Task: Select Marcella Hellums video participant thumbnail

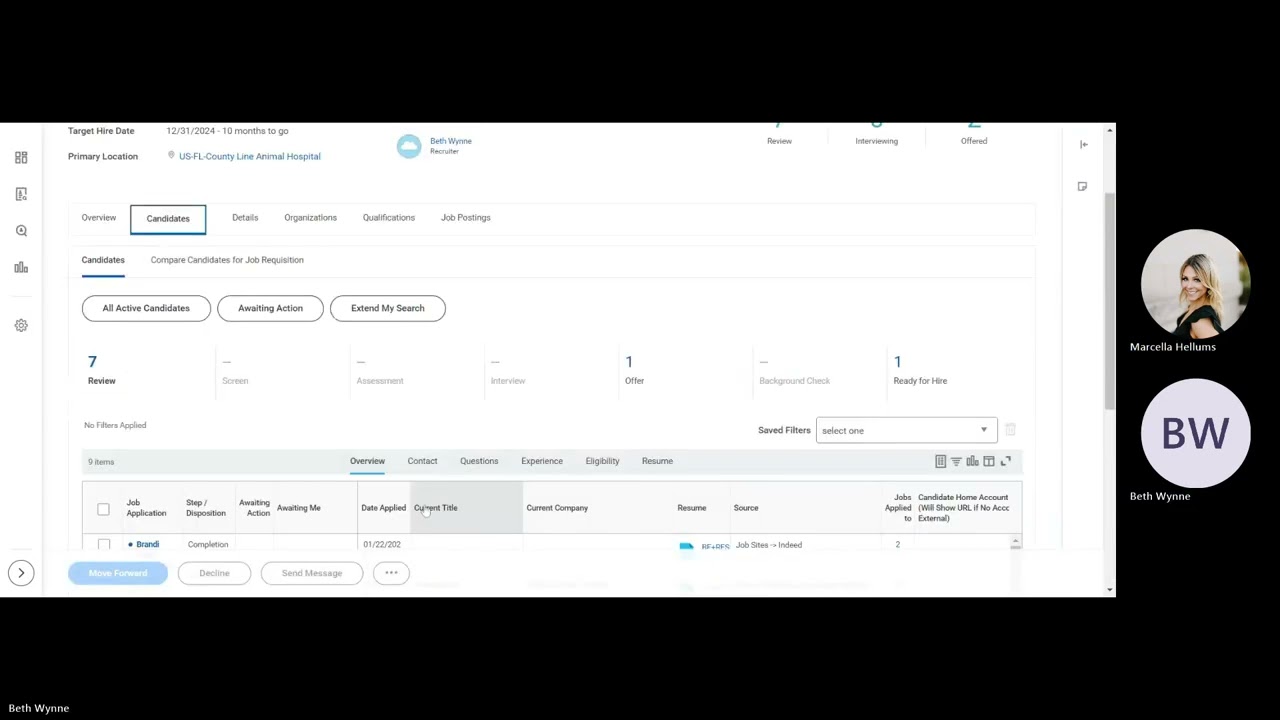Action: [1195, 283]
